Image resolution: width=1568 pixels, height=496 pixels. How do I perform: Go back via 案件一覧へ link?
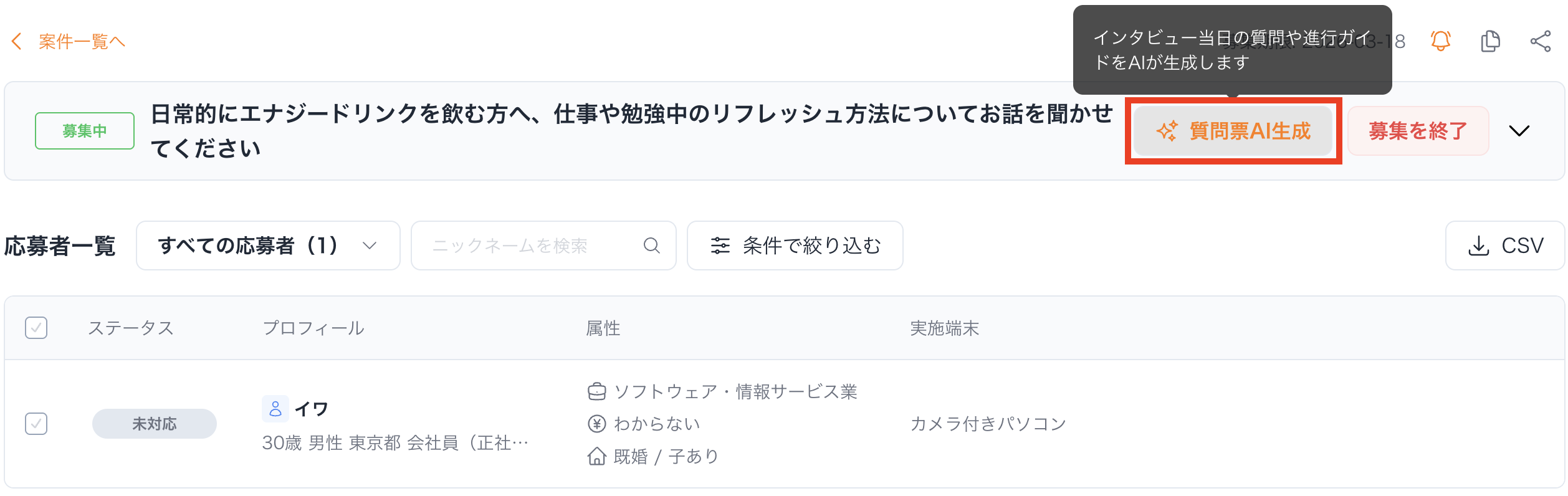click(82, 41)
